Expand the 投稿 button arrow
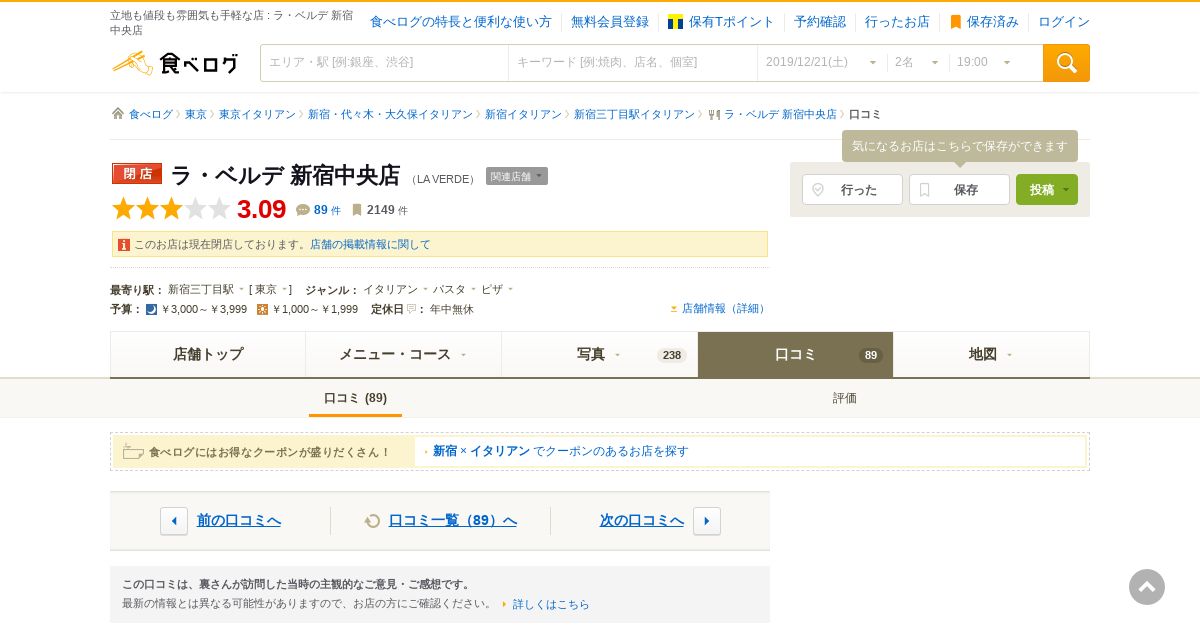The width and height of the screenshot is (1200, 630). click(1067, 190)
